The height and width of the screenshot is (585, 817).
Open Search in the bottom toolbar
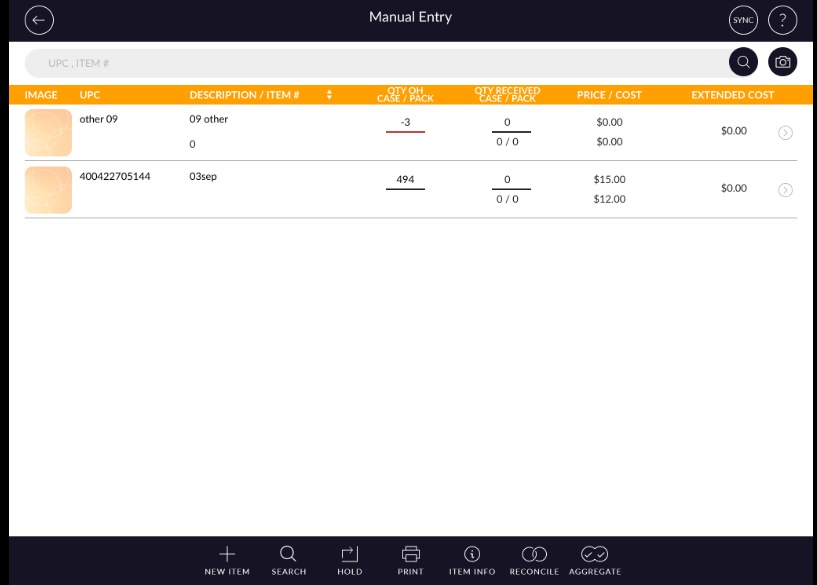pyautogui.click(x=288, y=560)
